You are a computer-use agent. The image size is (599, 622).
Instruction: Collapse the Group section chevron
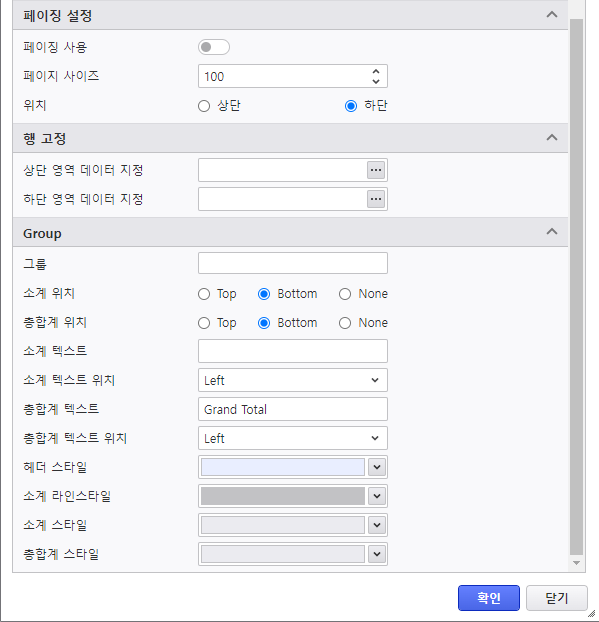coord(552,232)
